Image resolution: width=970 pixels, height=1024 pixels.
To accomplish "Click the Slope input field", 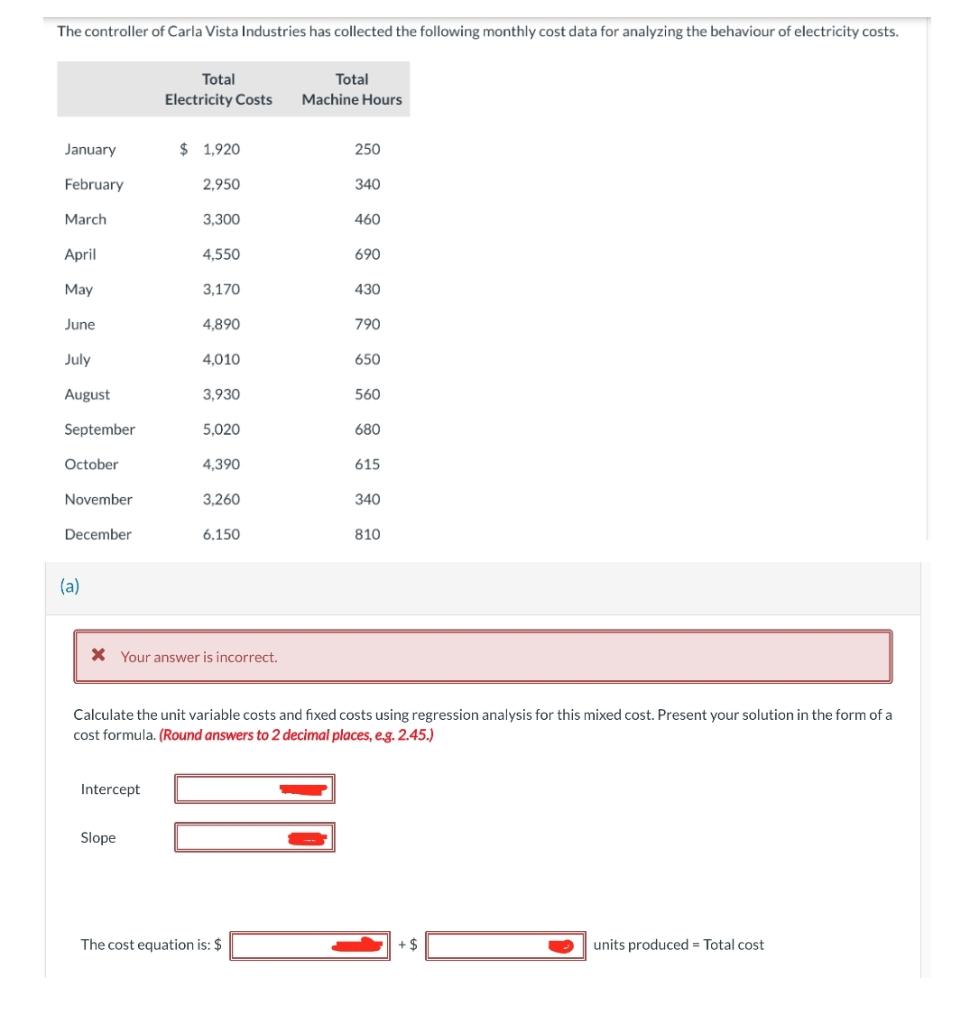I will 253,837.
